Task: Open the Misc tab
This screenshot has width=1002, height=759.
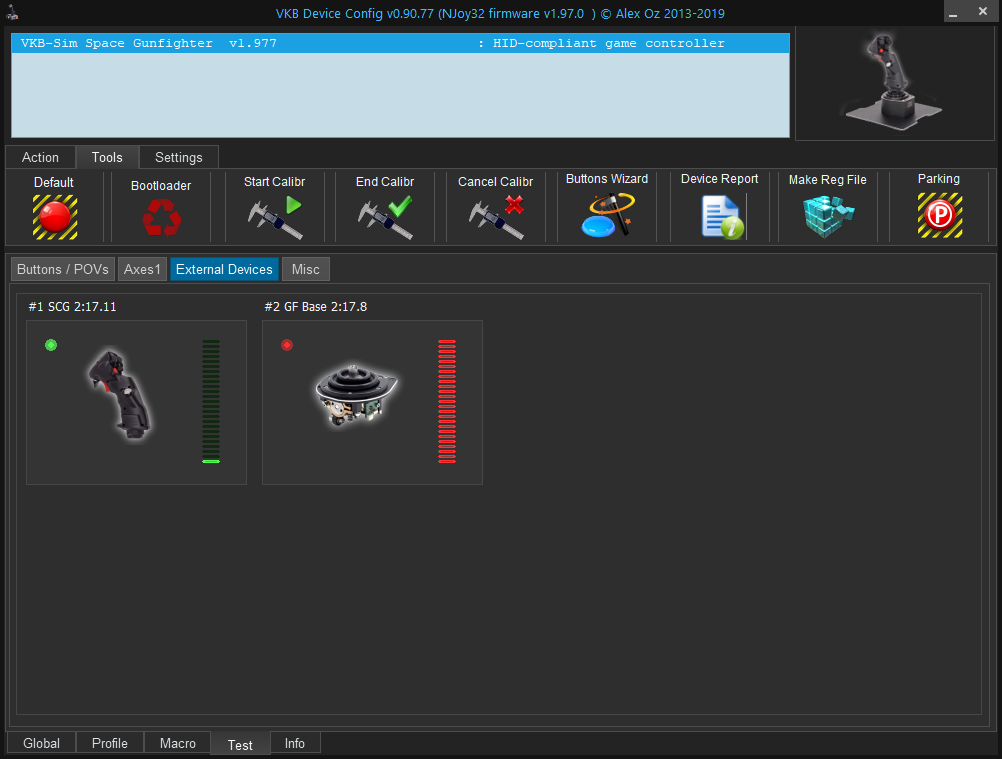Action: (305, 269)
